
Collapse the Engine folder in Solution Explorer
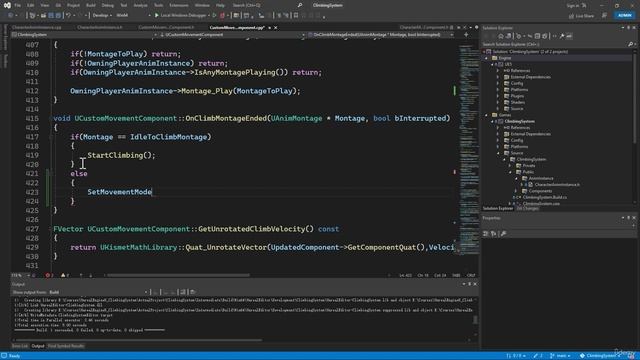coord(487,58)
